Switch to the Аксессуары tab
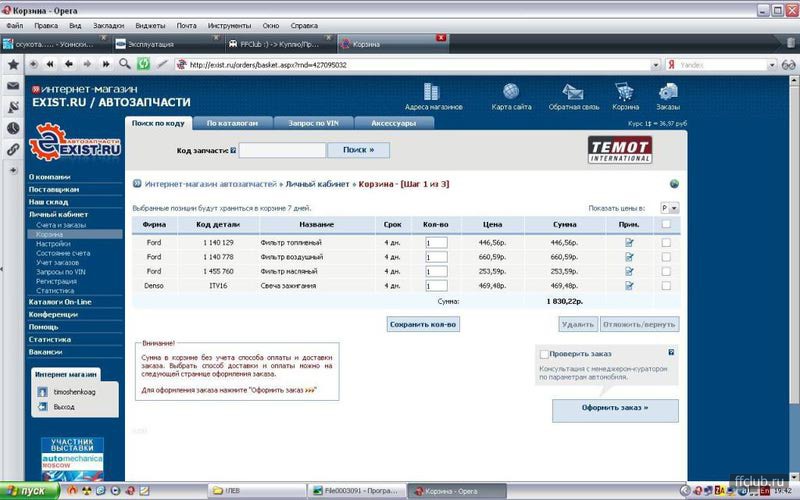The image size is (800, 500). coord(393,123)
